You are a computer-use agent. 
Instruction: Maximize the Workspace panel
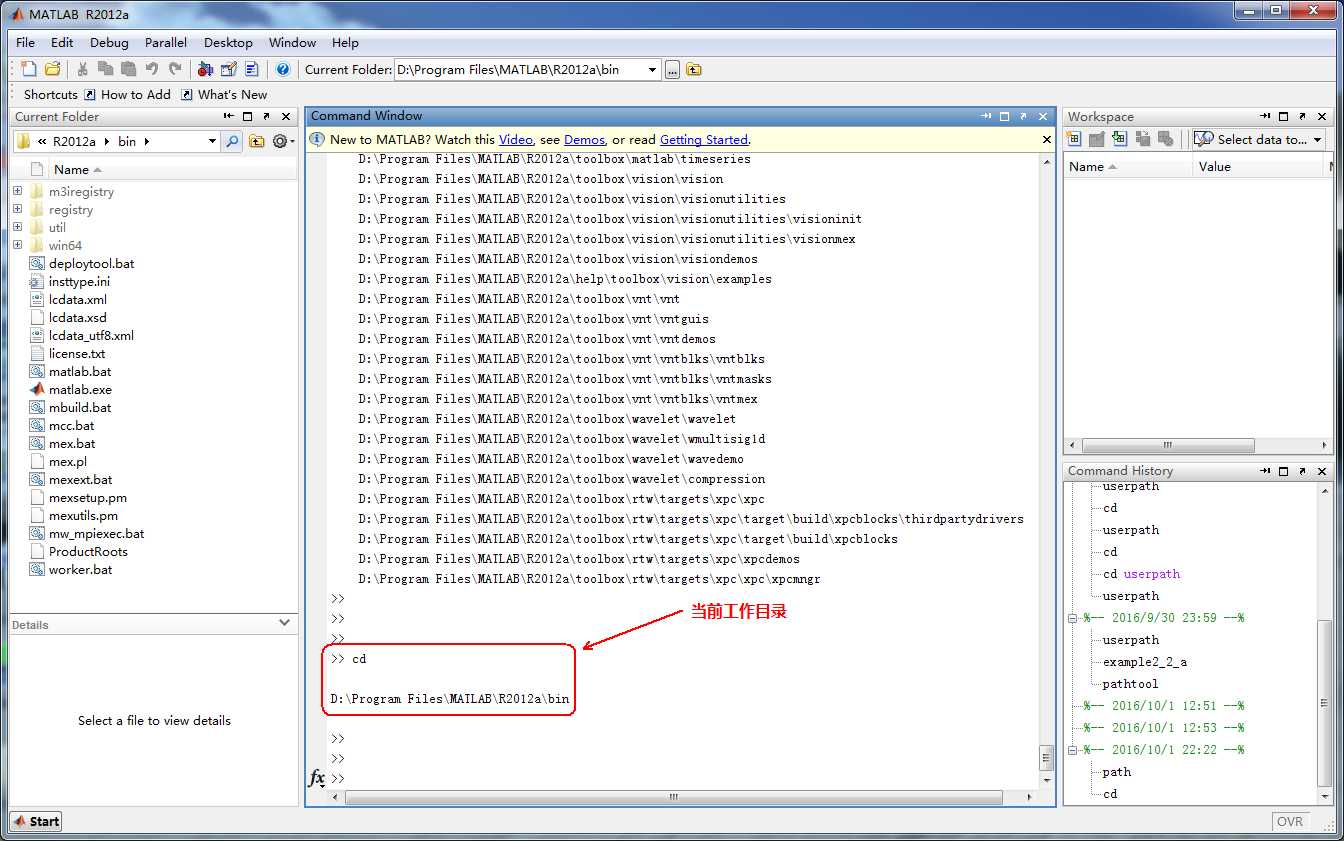pyautogui.click(x=1284, y=117)
